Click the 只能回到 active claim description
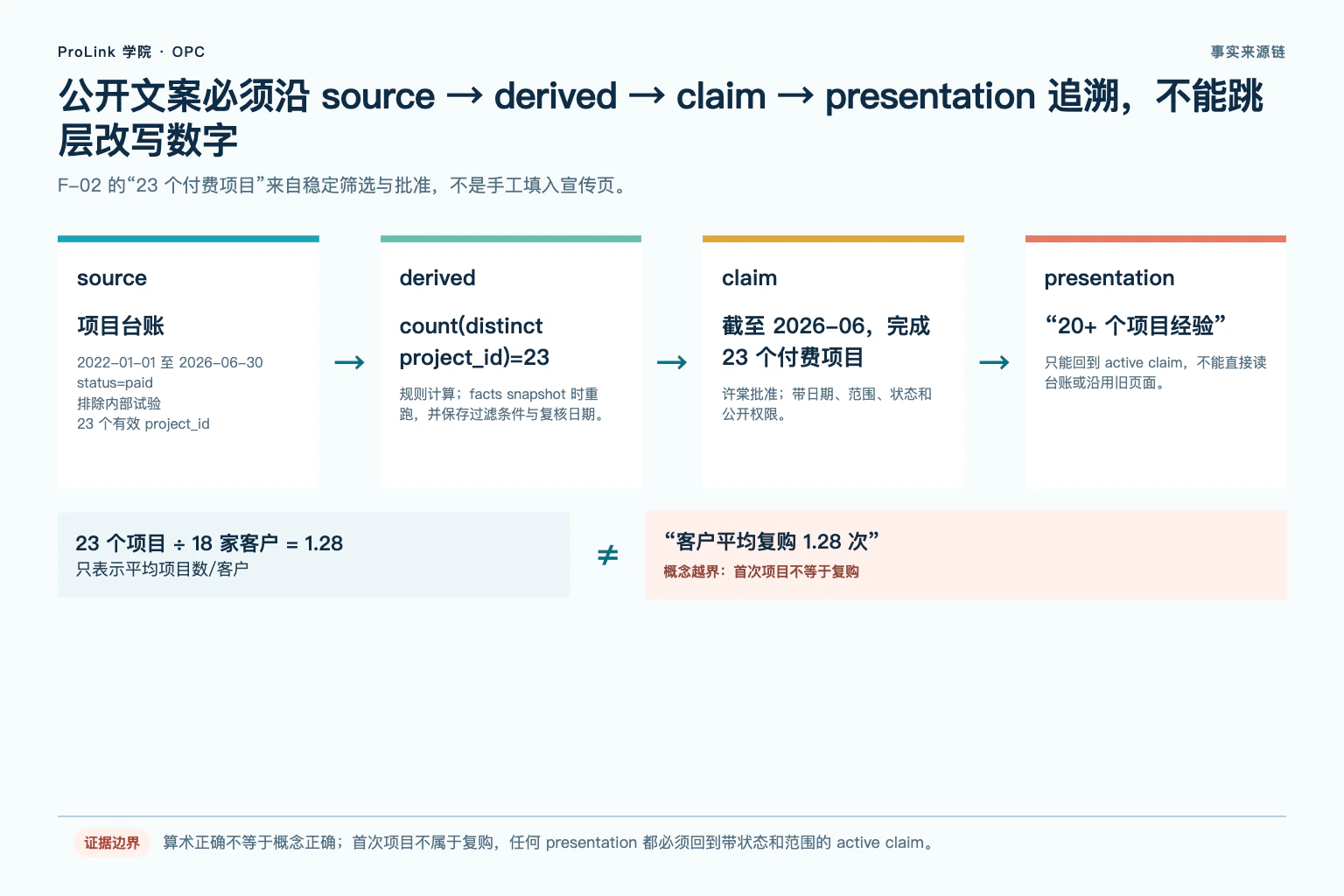This screenshot has width=1344, height=896. (x=1155, y=373)
